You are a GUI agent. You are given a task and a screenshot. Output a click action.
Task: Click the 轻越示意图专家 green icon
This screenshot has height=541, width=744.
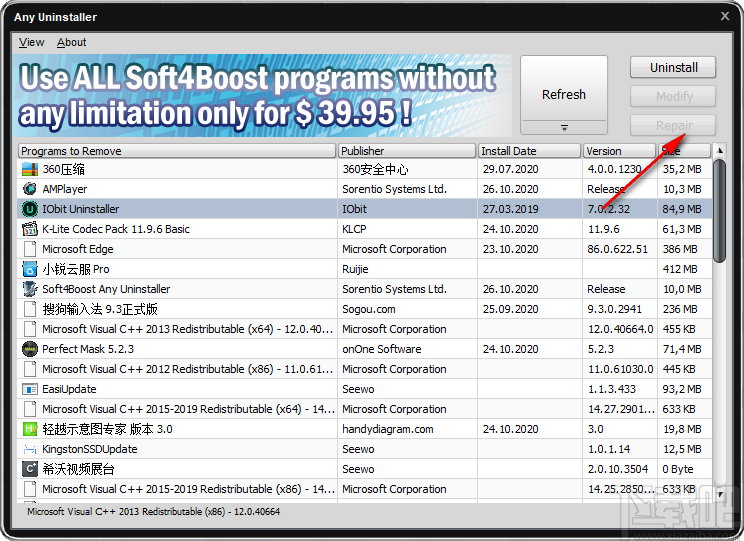pos(30,429)
